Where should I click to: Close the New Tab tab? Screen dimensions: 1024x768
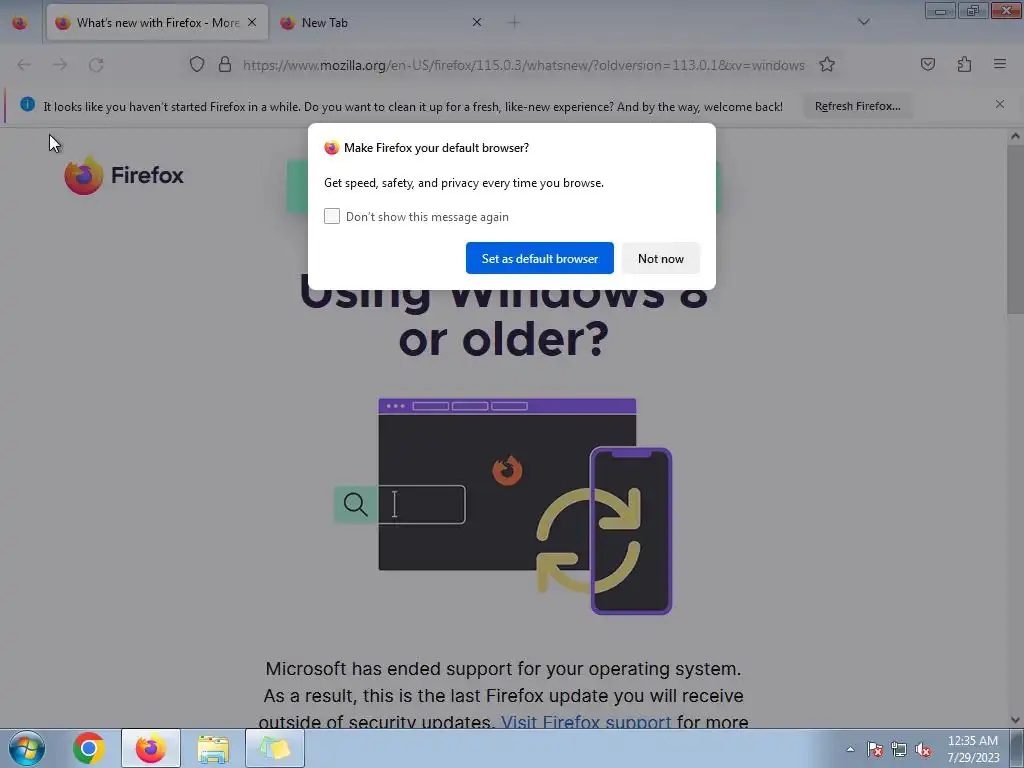(477, 23)
